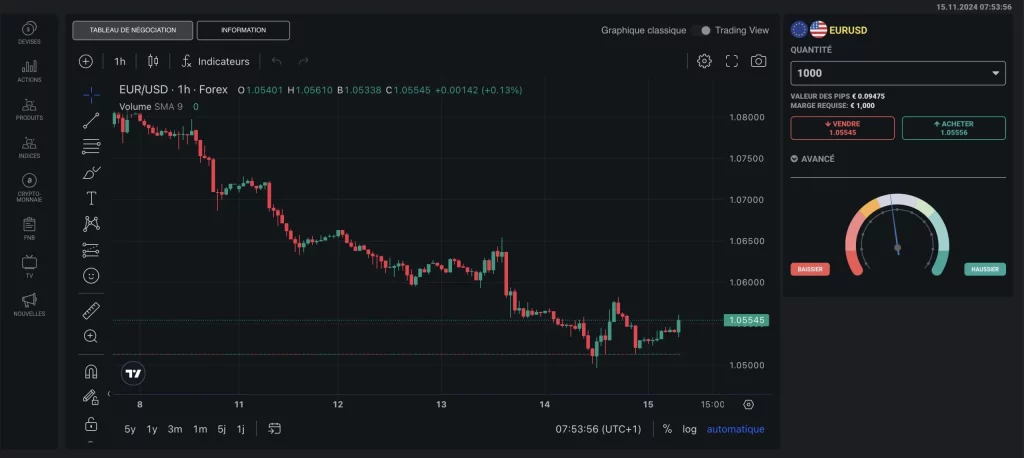The width and height of the screenshot is (1024, 458).
Task: Select the text annotation tool
Action: [91, 198]
